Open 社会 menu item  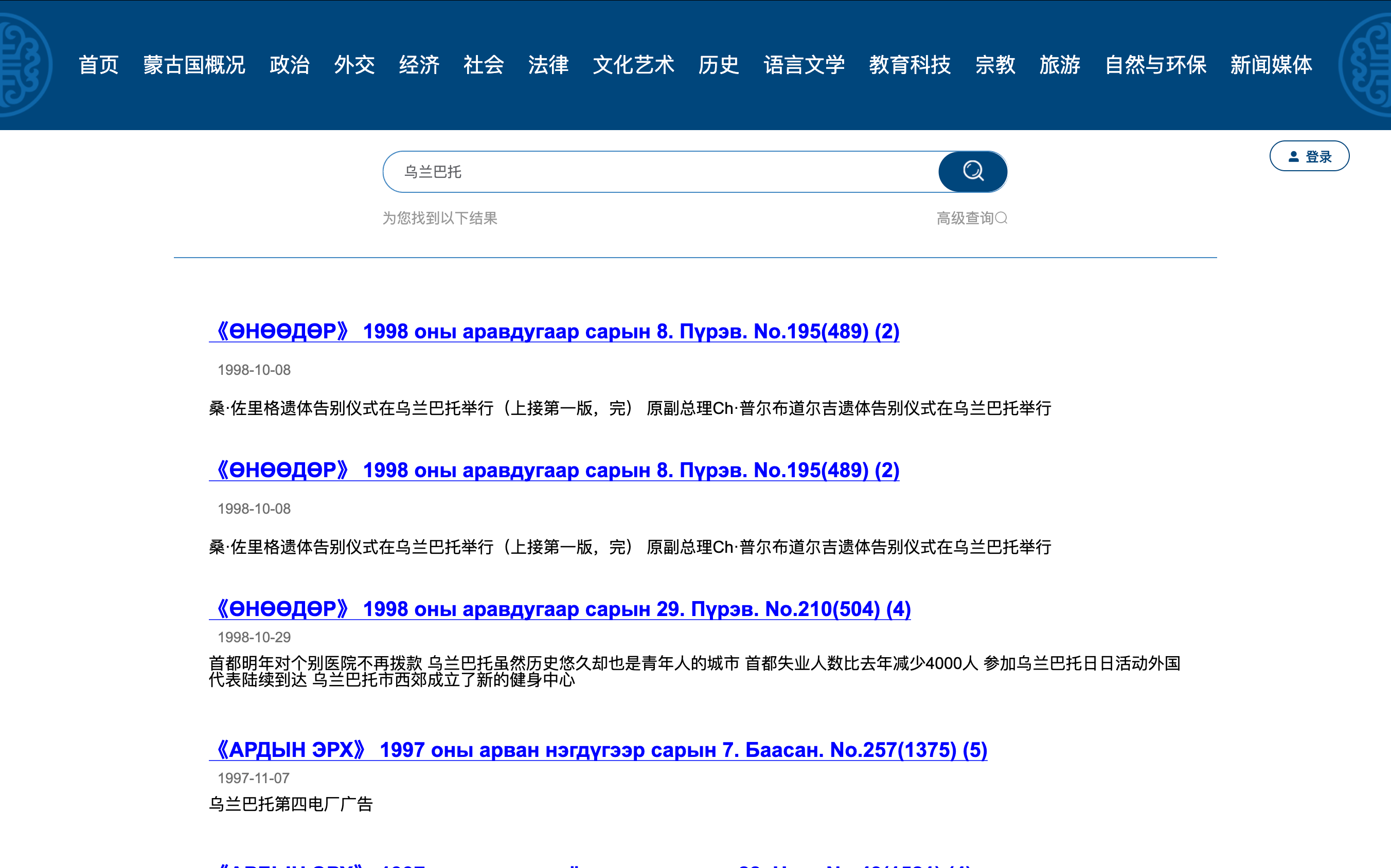pyautogui.click(x=484, y=65)
